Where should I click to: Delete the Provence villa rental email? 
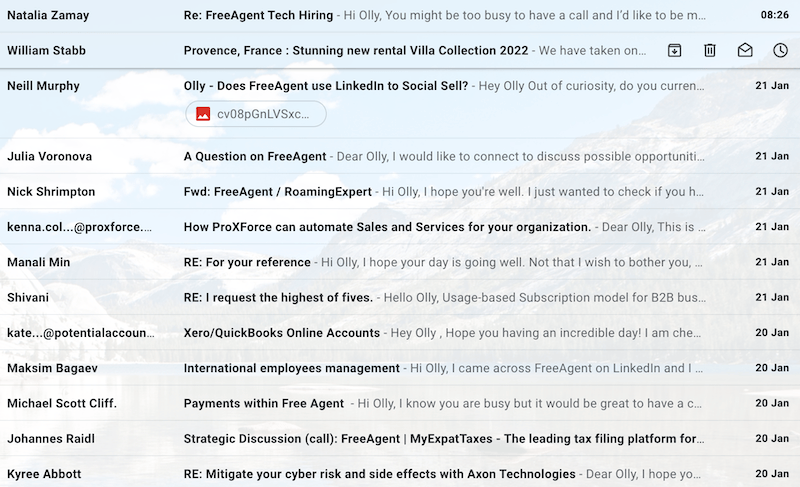(x=710, y=50)
